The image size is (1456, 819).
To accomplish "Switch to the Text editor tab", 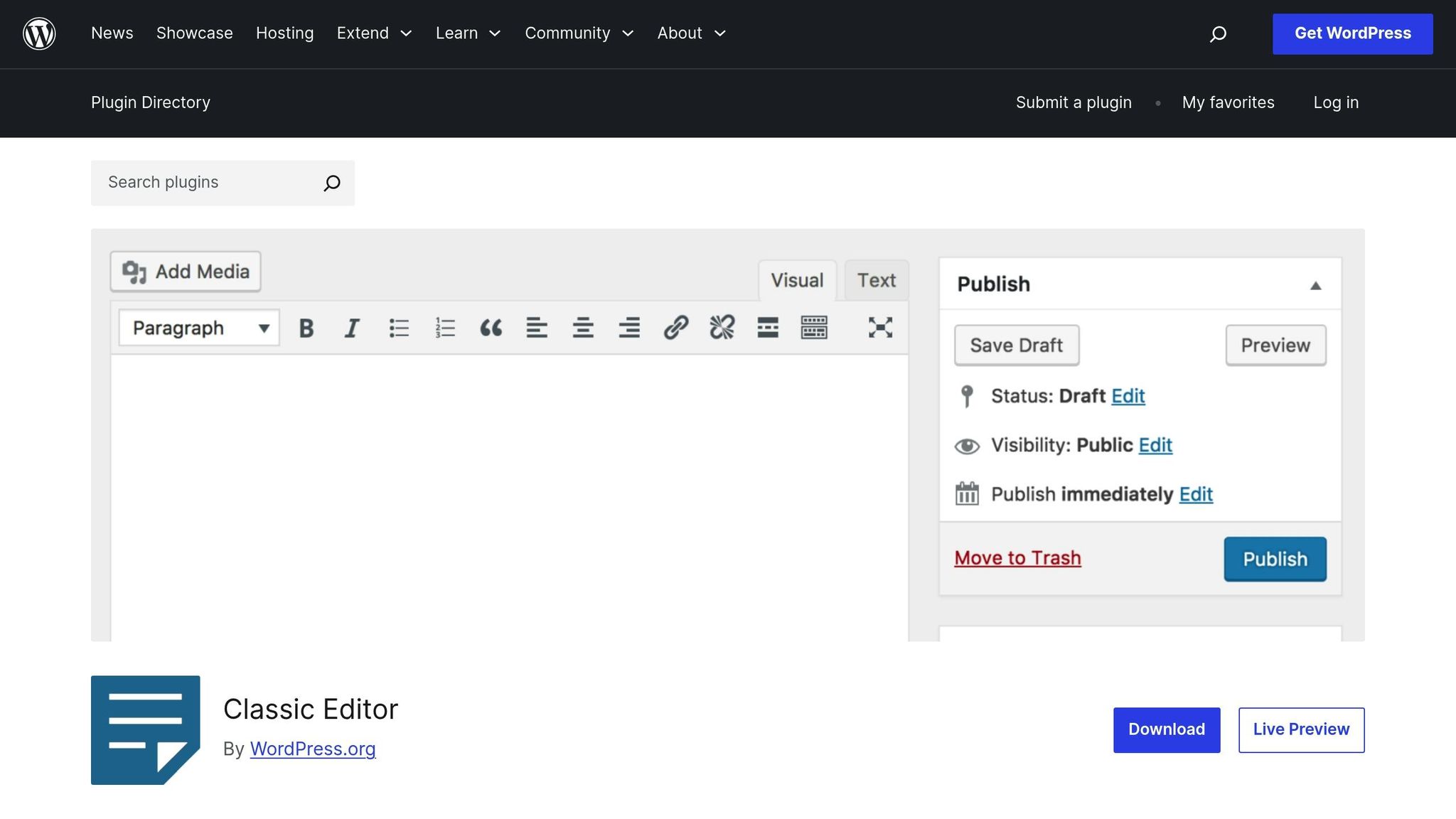I will (x=877, y=281).
